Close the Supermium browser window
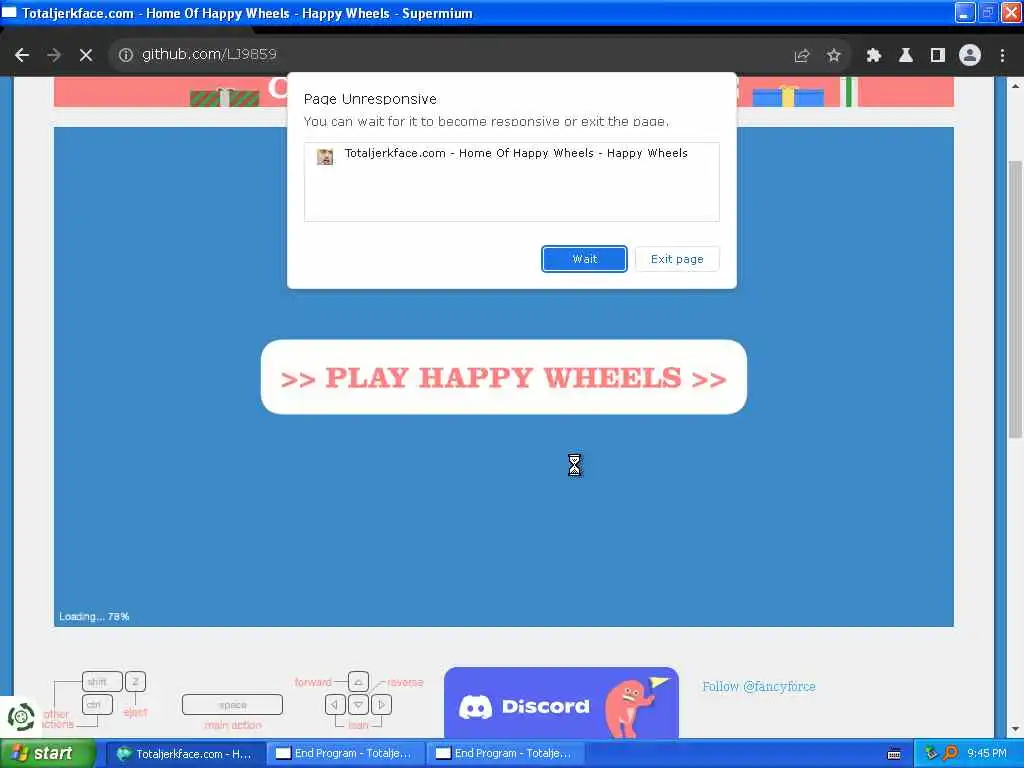Image resolution: width=1024 pixels, height=768 pixels. (x=1011, y=12)
